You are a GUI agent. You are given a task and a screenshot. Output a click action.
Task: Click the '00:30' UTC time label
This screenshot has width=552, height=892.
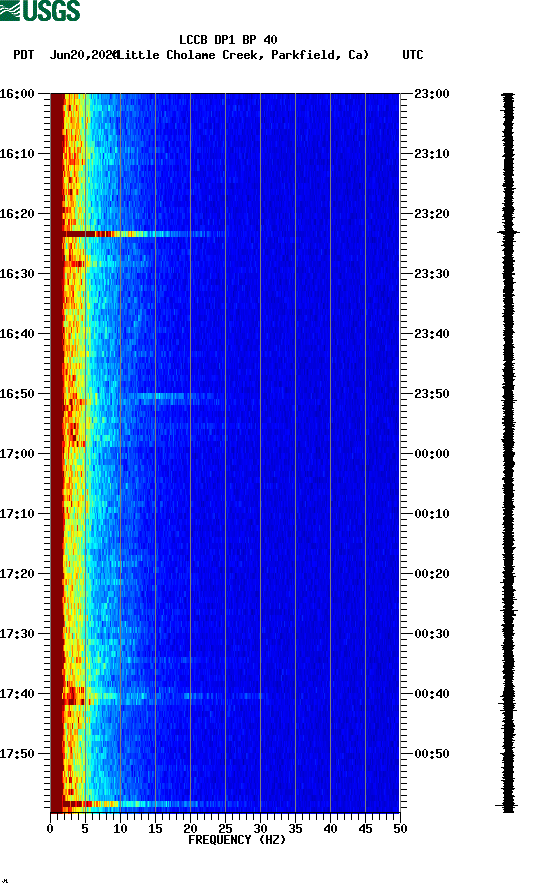point(432,634)
